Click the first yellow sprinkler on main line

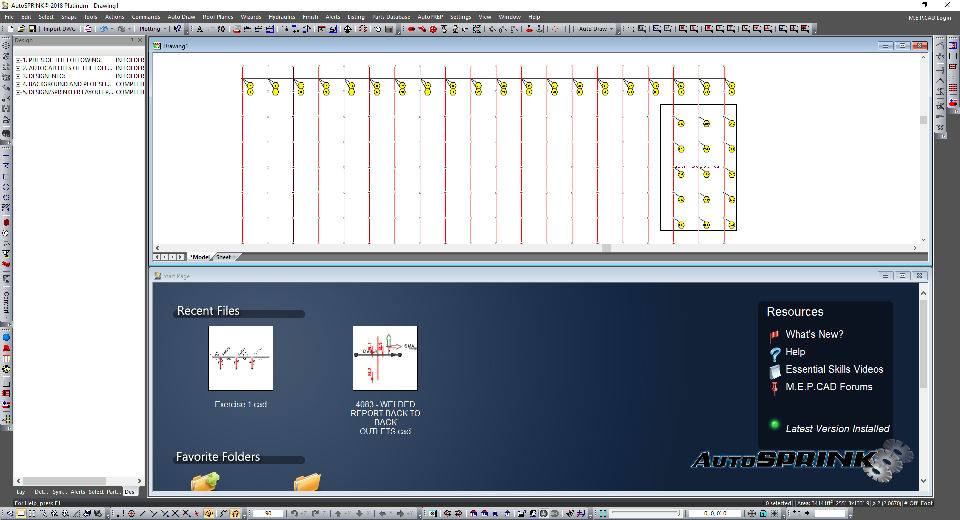click(249, 89)
